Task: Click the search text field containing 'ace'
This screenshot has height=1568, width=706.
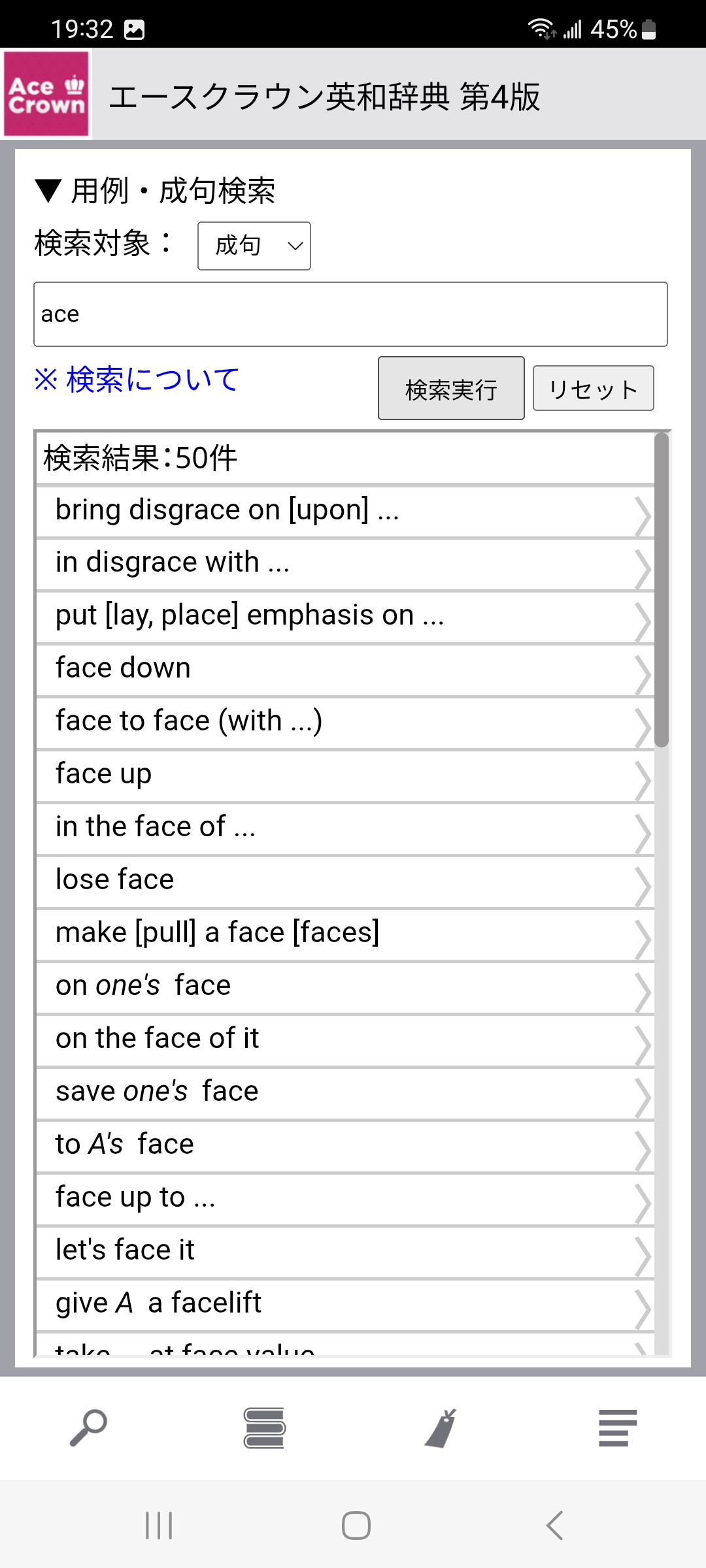Action: (350, 314)
